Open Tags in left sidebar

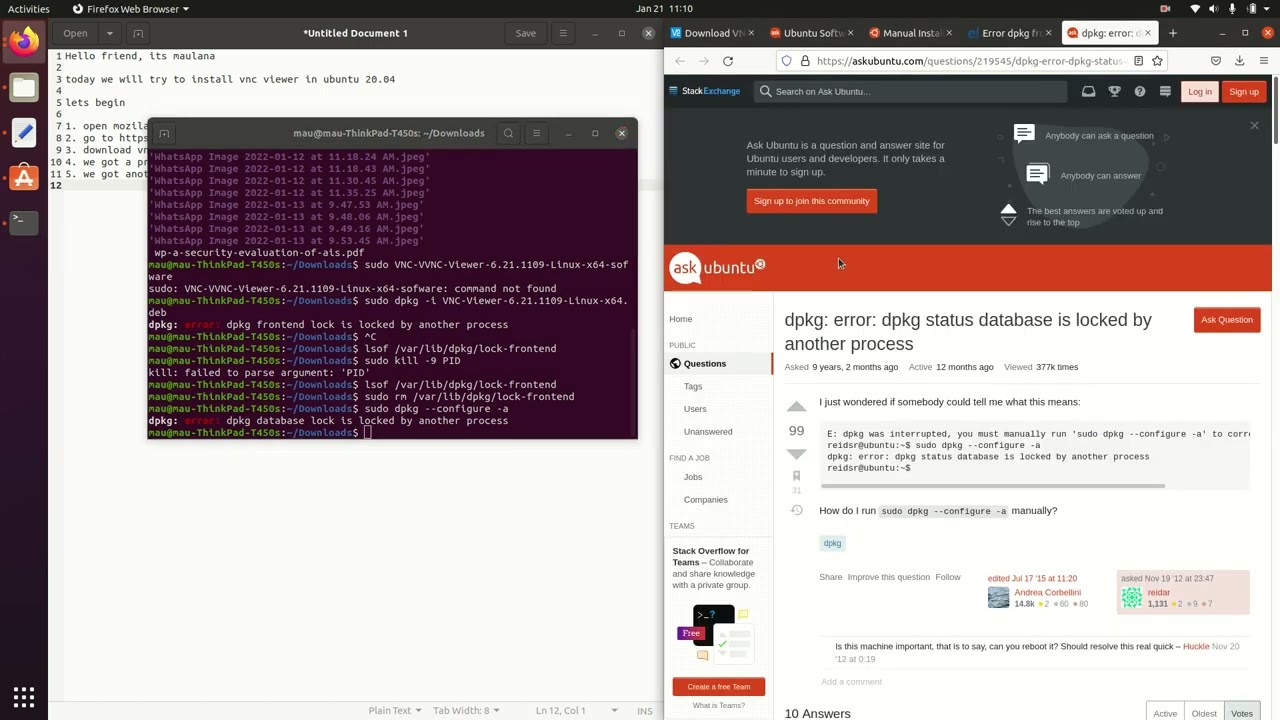tap(693, 386)
